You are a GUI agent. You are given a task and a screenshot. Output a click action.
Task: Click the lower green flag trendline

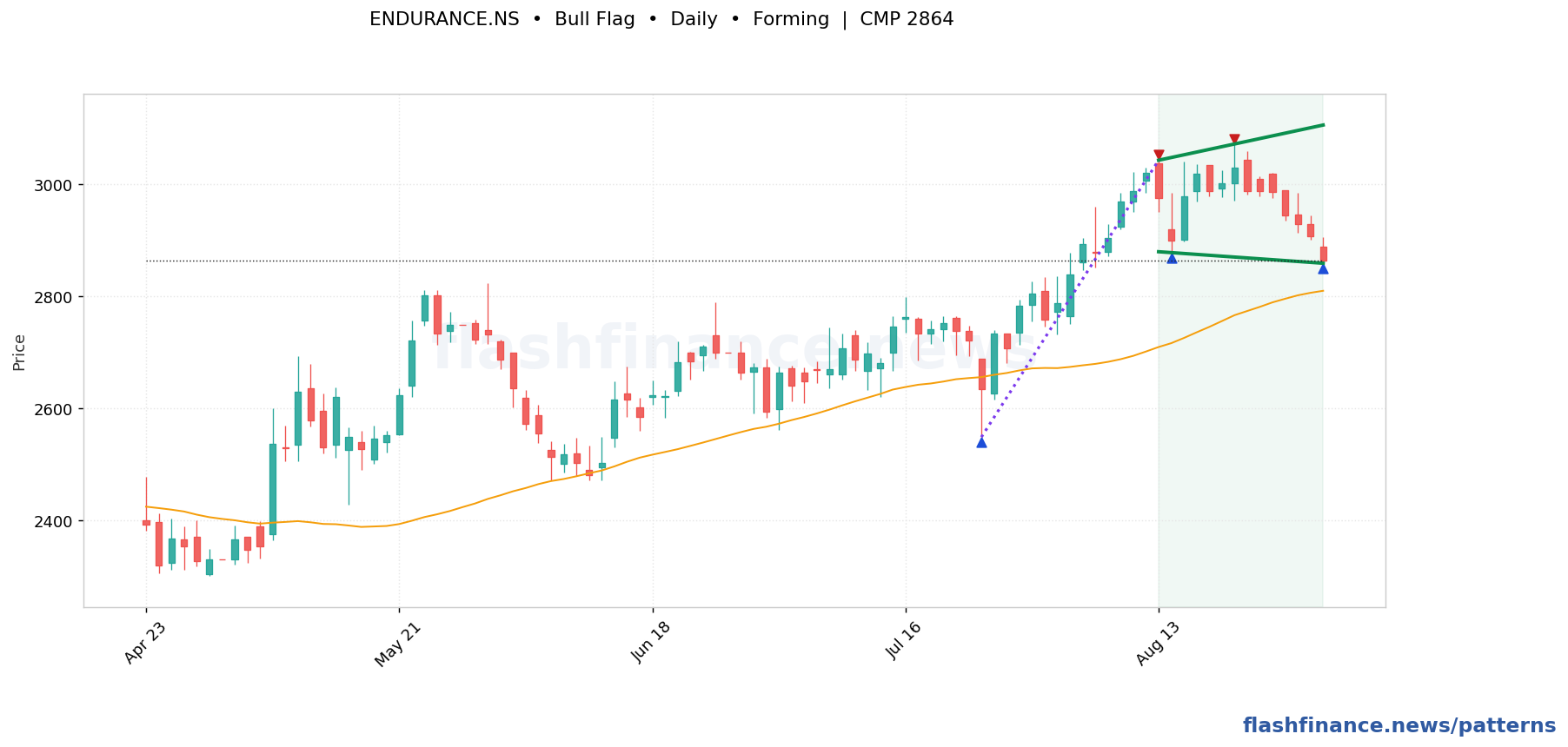(1241, 257)
